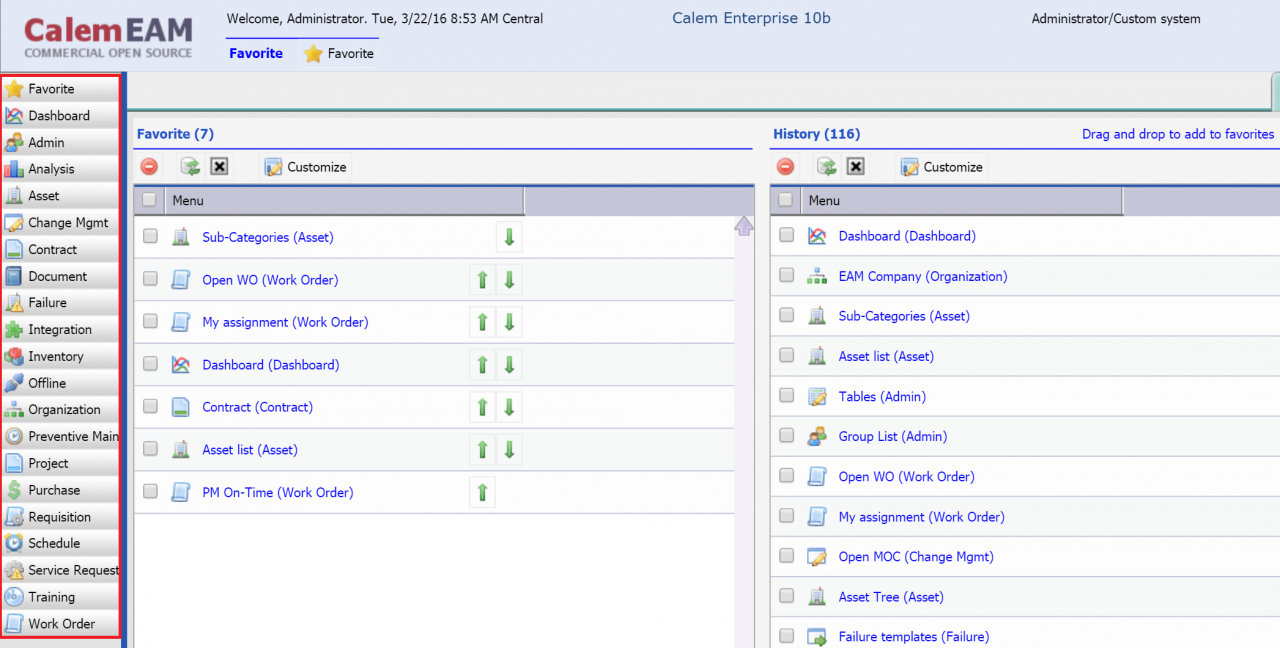Image resolution: width=1280 pixels, height=648 pixels.
Task: Click the Customize button in the Favorite panel
Action: tap(305, 166)
